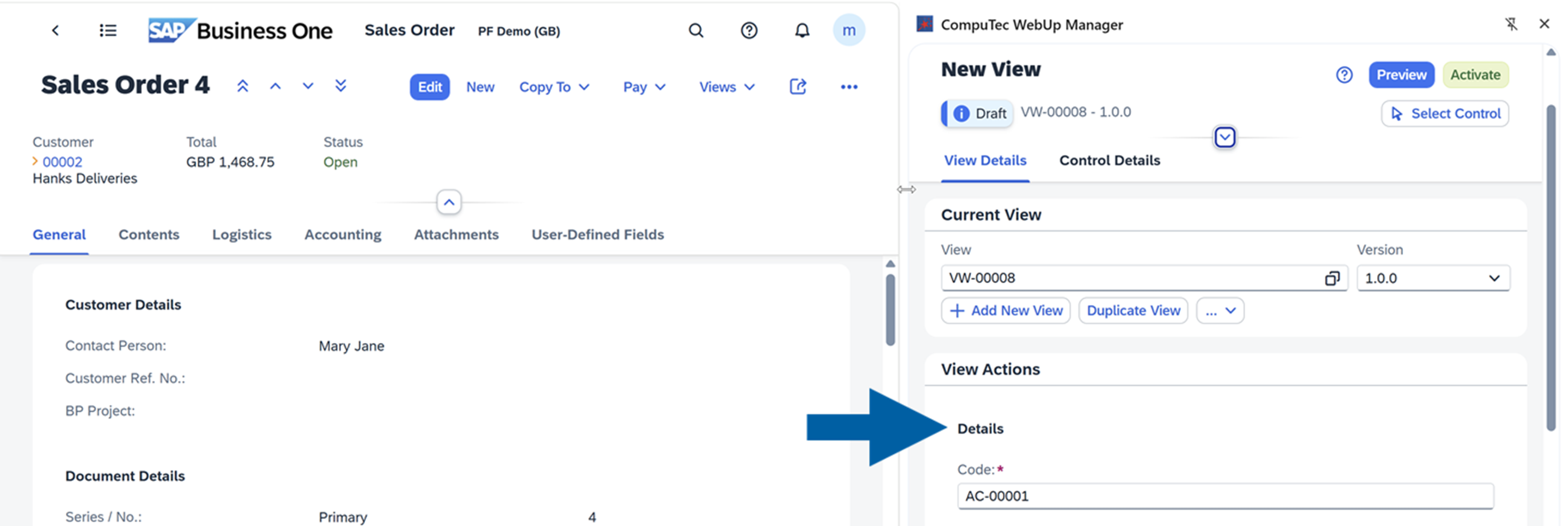This screenshot has width=1568, height=526.
Task: Unpin the WebUp Manager panel
Action: pos(1511,24)
